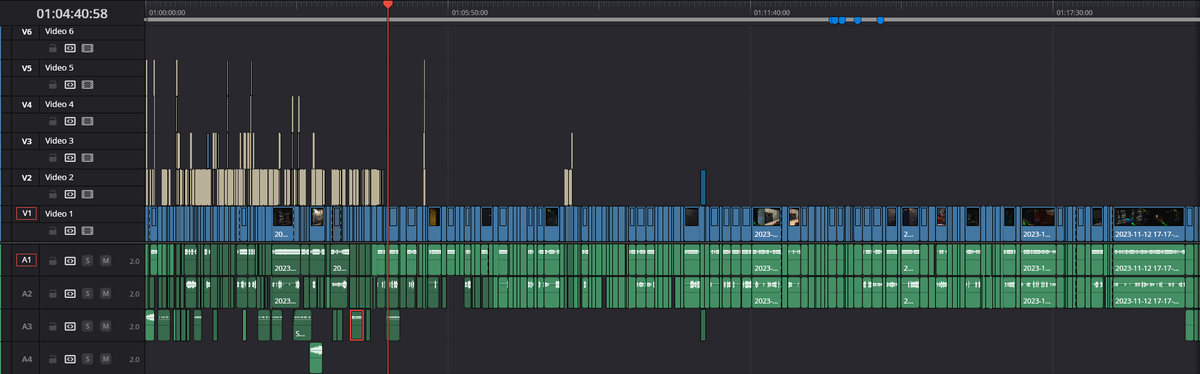The height and width of the screenshot is (374, 1200).
Task: Solo audio track A1
Action: click(x=88, y=261)
